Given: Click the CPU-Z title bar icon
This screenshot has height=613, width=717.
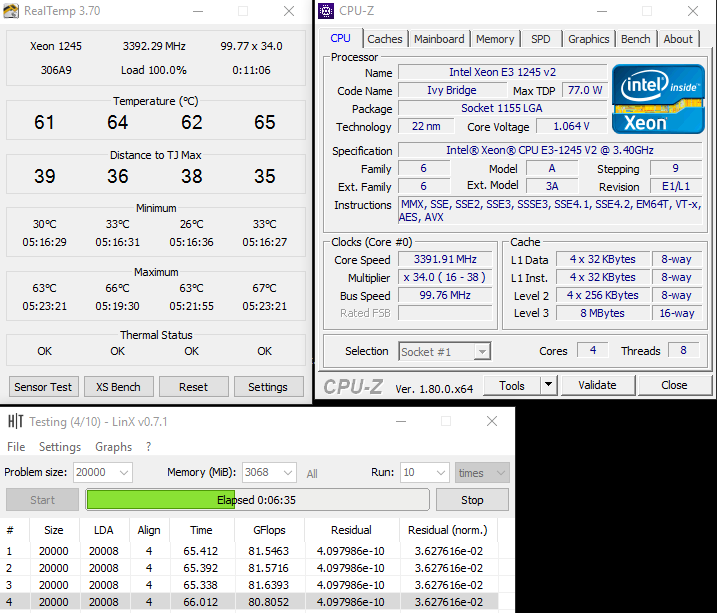Looking at the screenshot, I should coord(327,12).
